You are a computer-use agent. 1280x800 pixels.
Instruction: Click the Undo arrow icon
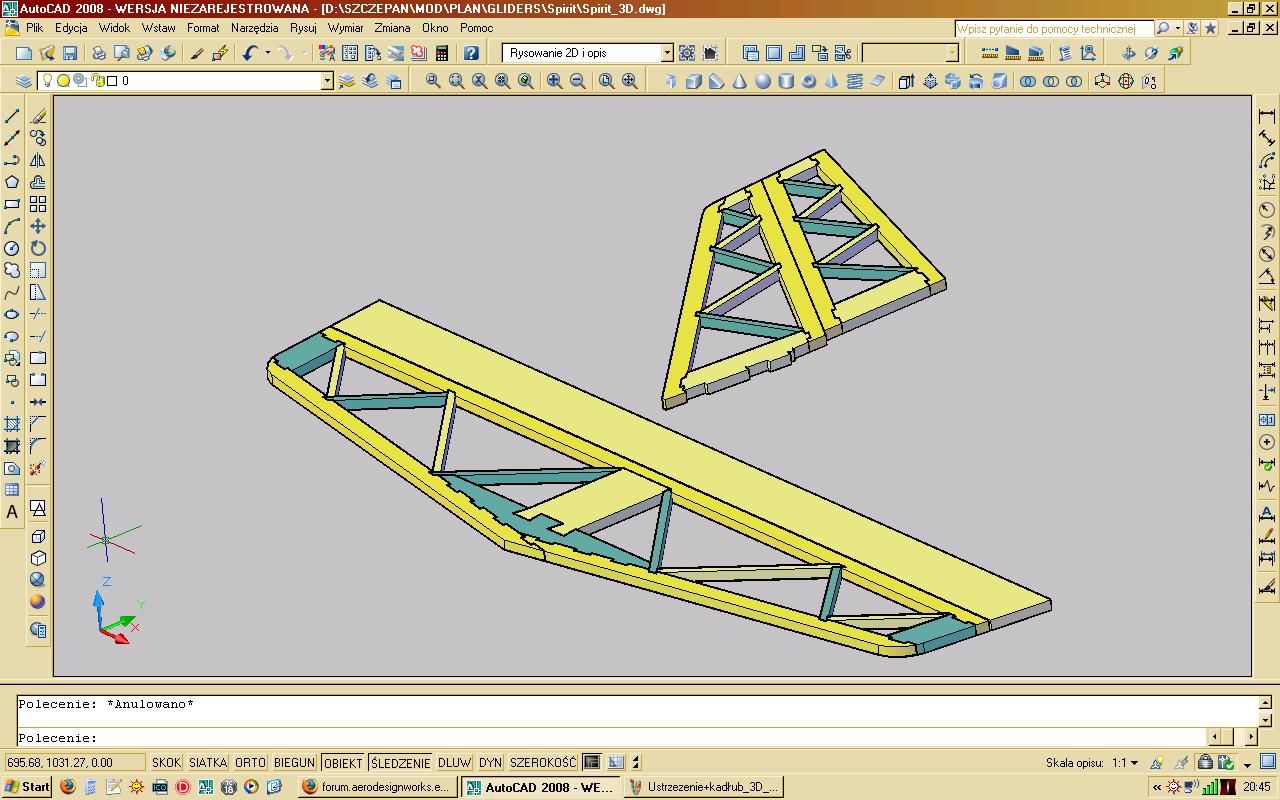250,53
